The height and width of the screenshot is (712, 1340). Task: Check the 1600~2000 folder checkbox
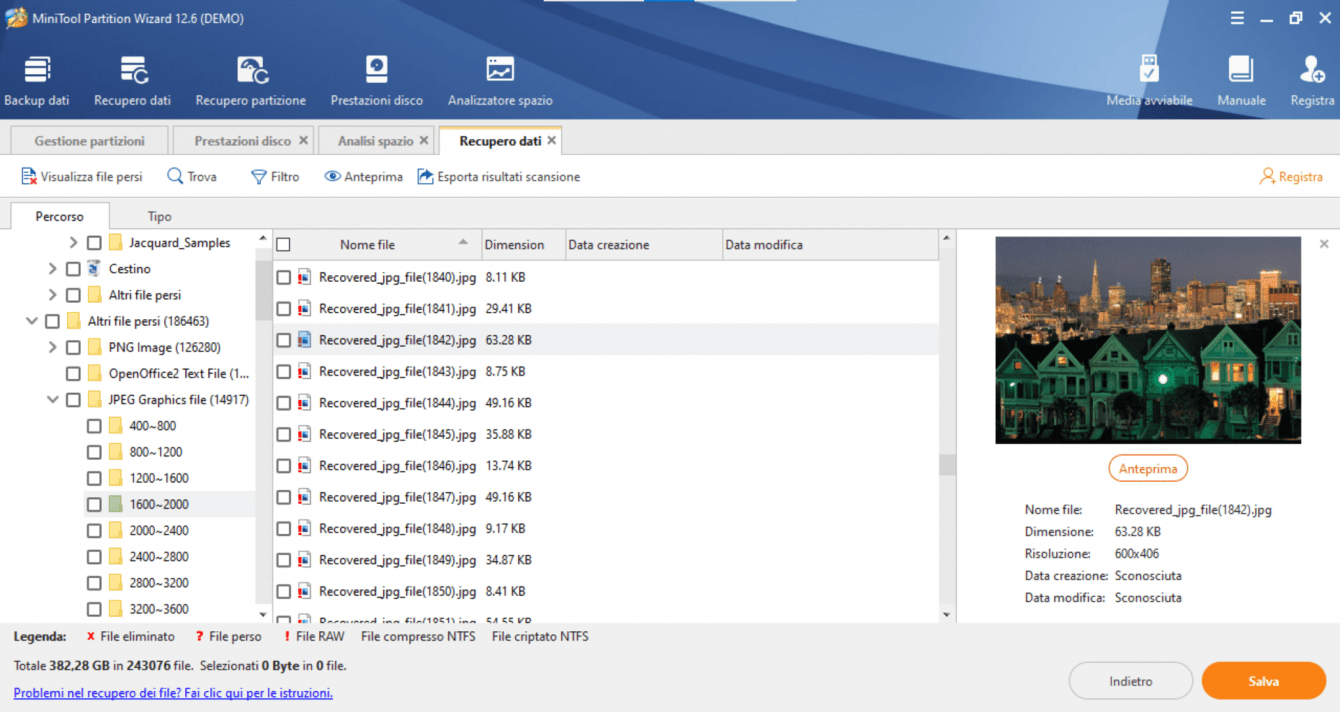coord(94,505)
